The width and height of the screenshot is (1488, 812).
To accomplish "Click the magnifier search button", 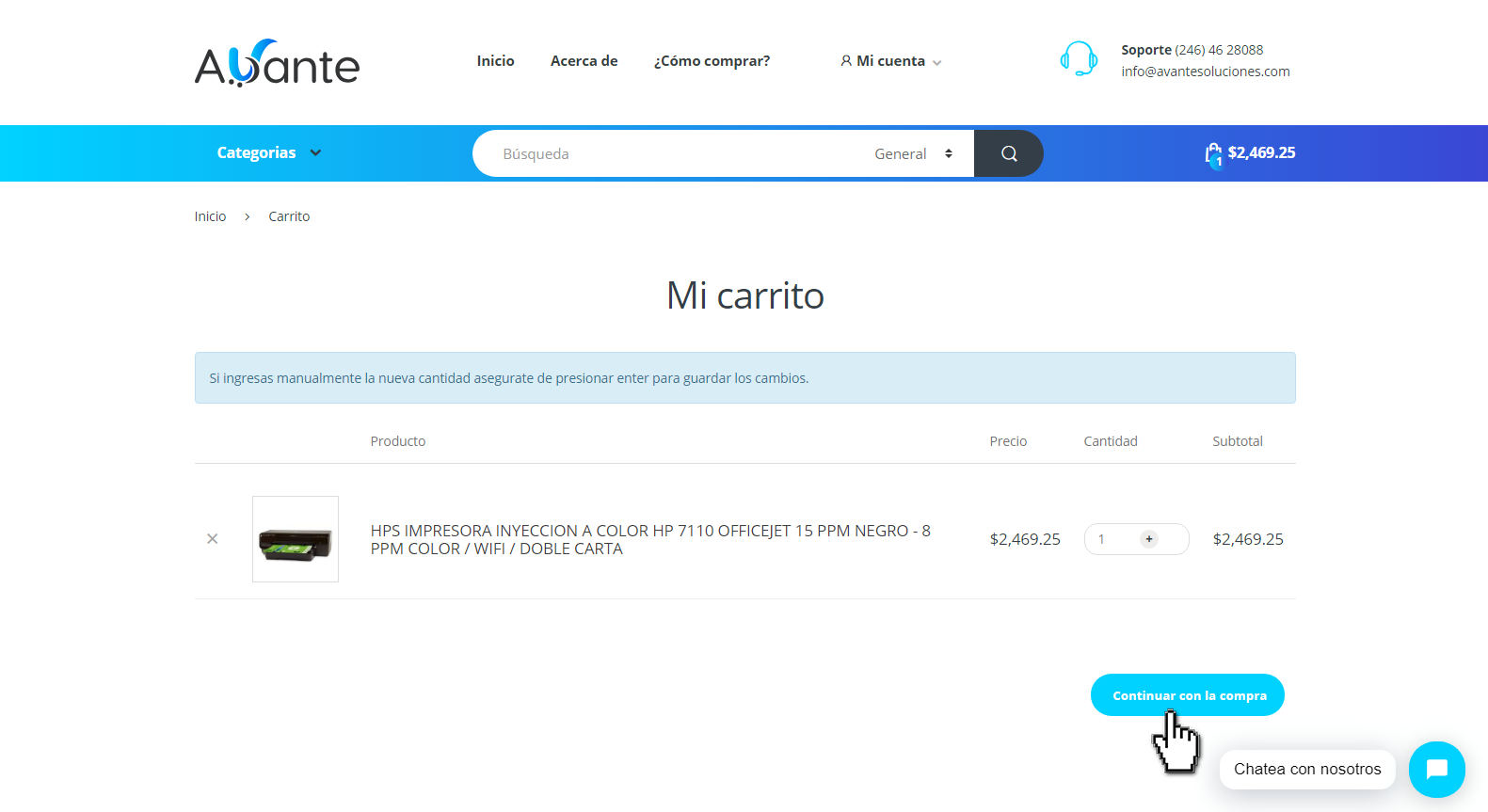I will (x=1008, y=153).
